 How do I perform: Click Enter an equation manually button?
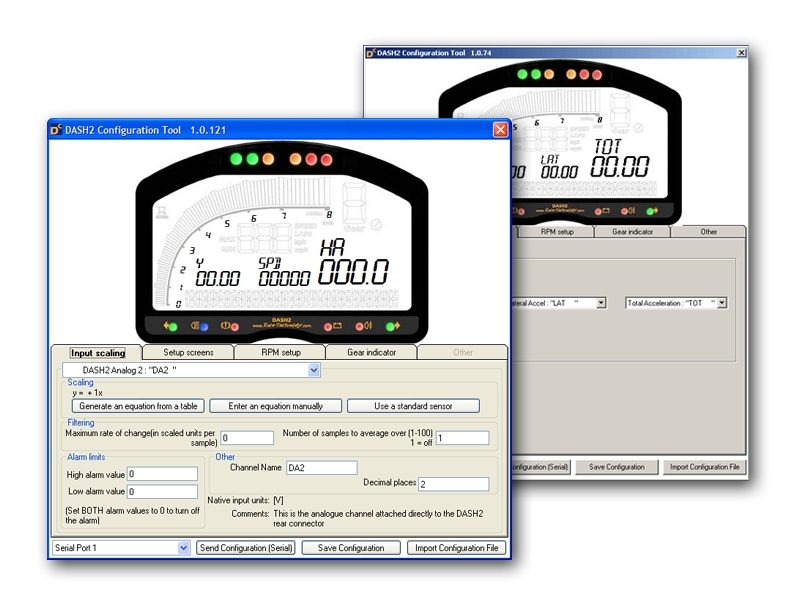(276, 406)
